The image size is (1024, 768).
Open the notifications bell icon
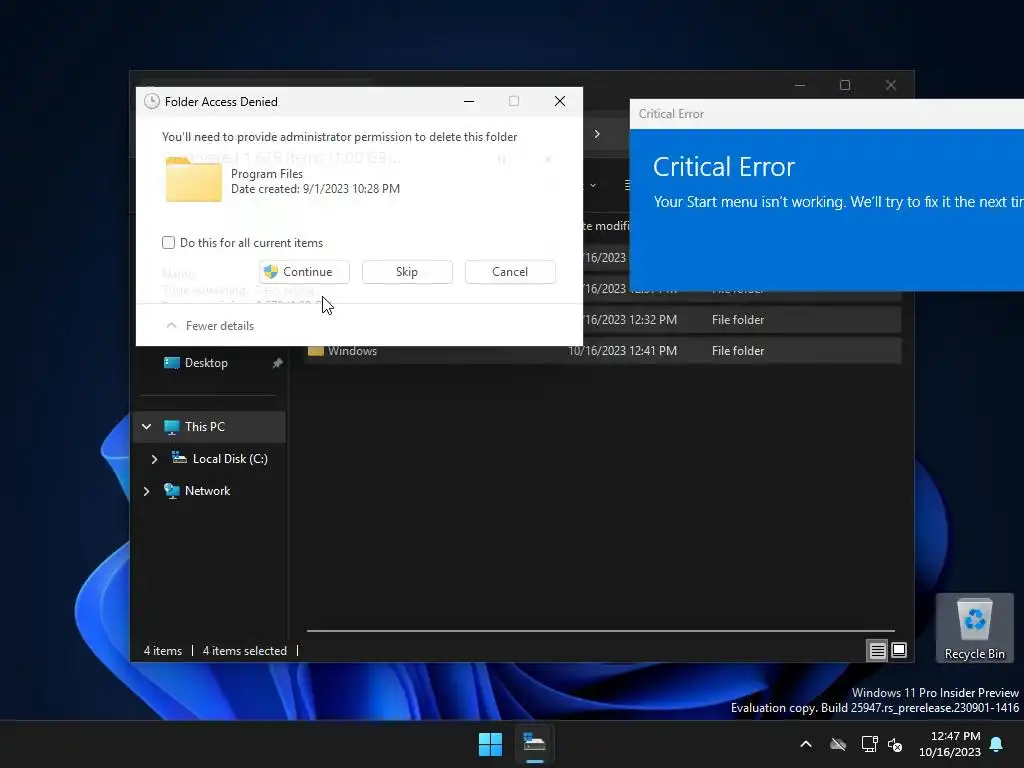(997, 744)
